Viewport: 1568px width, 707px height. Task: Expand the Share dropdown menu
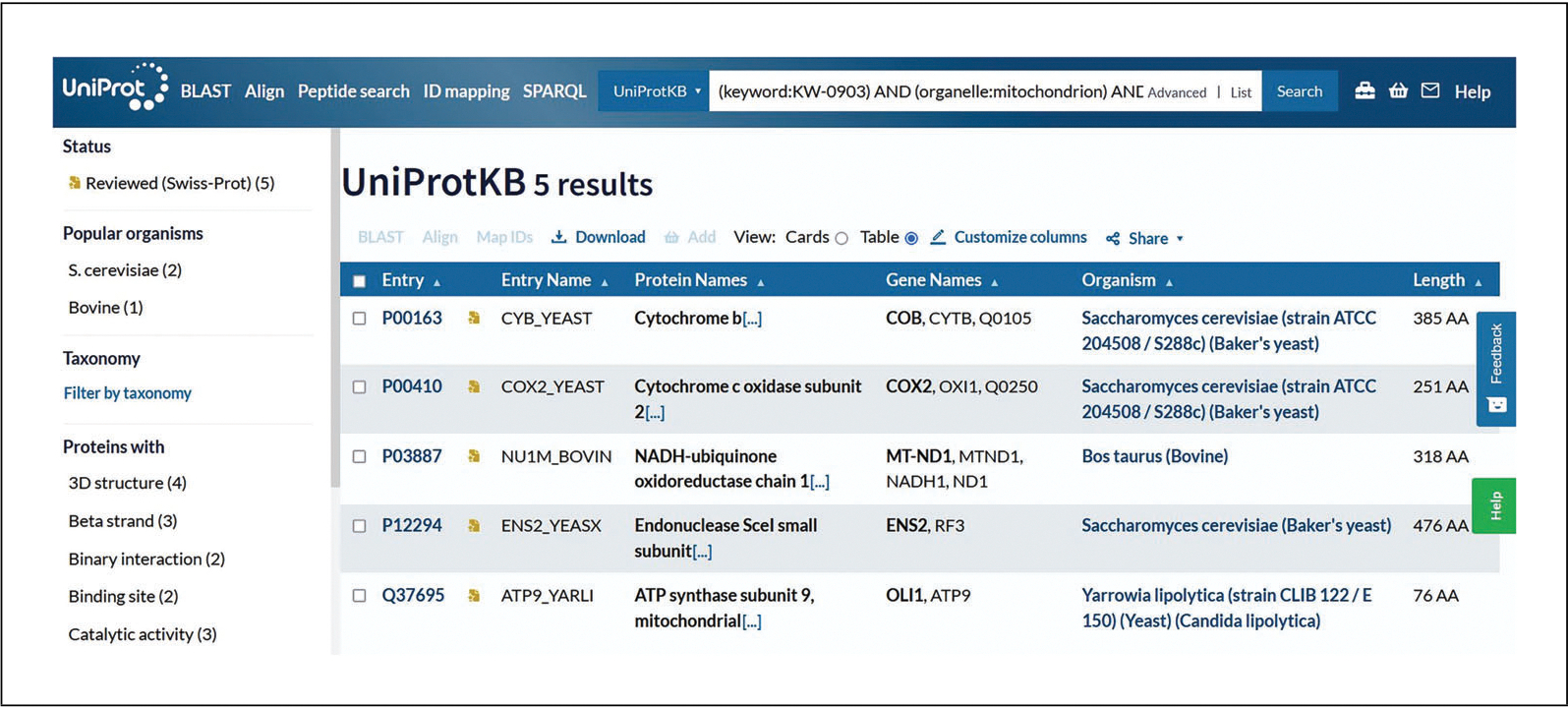pyautogui.click(x=1145, y=239)
